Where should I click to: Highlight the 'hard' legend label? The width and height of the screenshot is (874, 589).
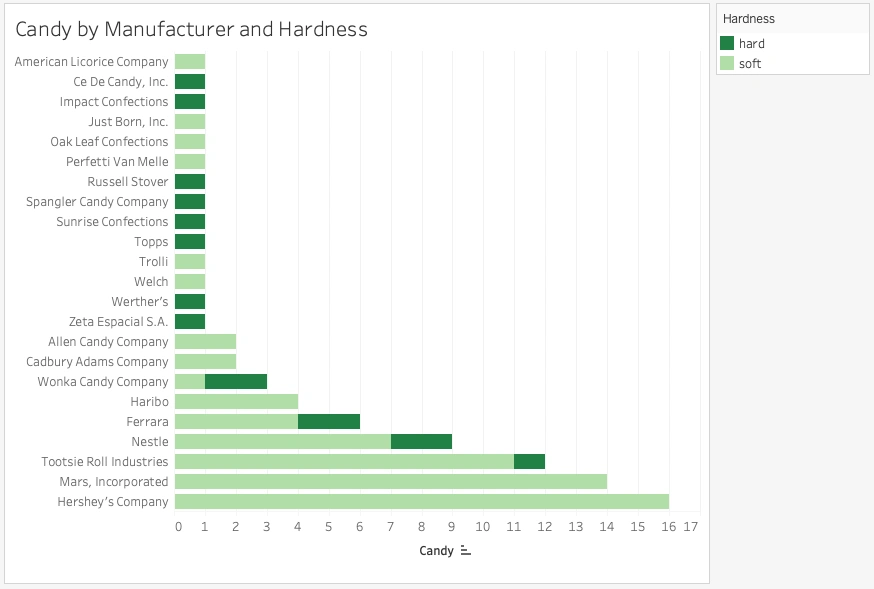click(x=752, y=44)
